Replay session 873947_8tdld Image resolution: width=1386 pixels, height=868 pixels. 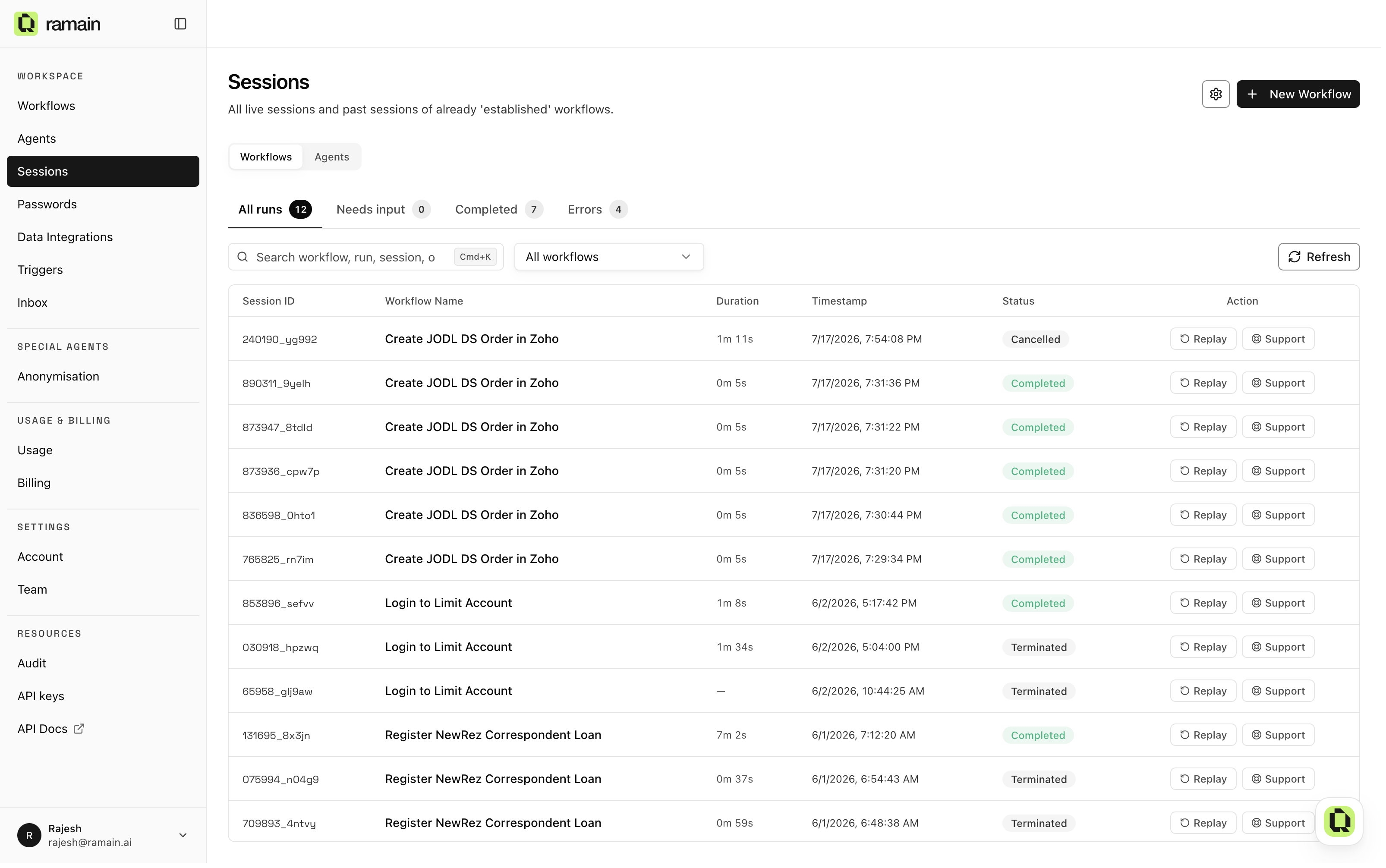point(1203,427)
